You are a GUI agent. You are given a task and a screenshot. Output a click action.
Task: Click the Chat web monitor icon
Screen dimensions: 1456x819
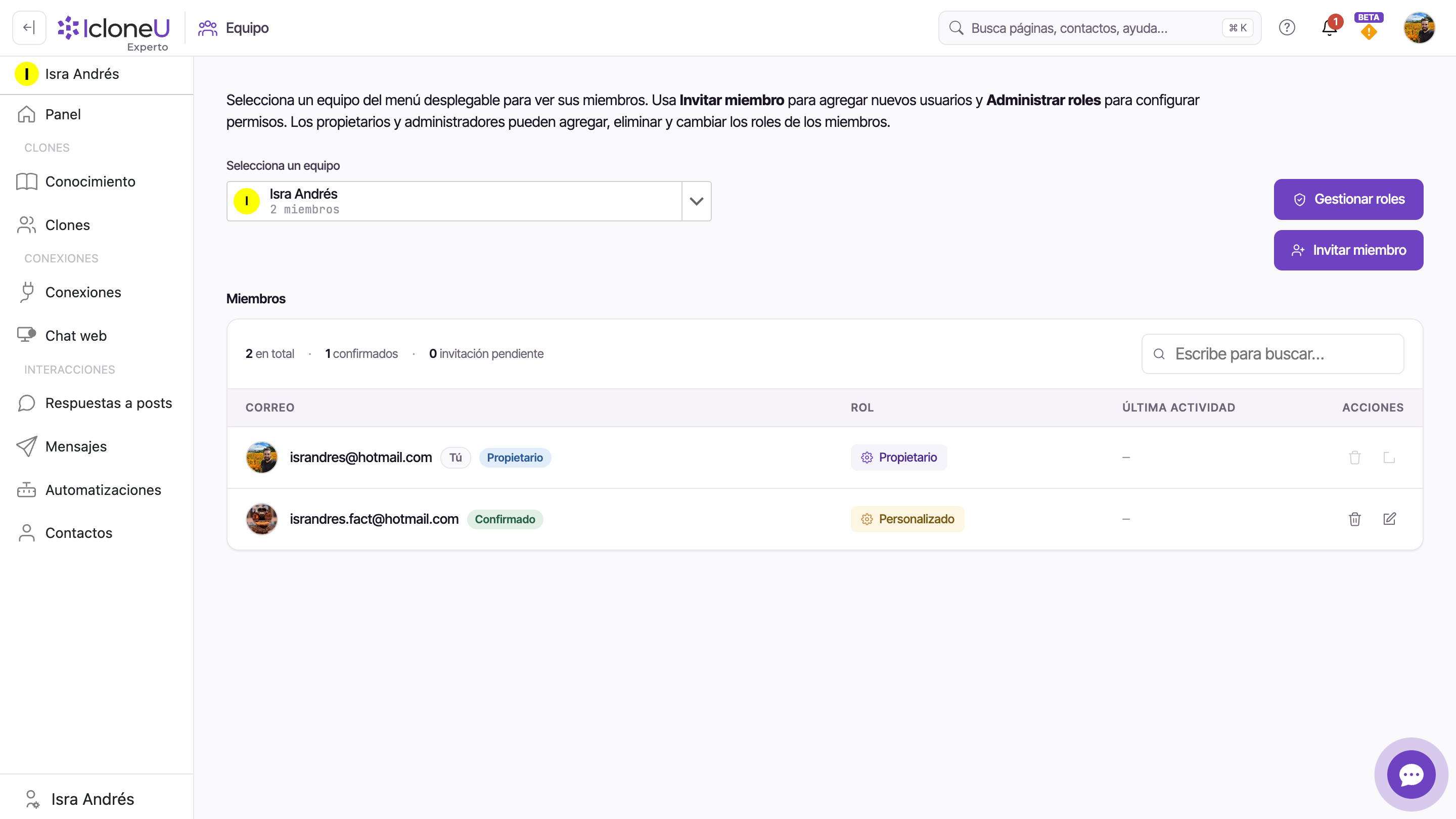click(27, 335)
